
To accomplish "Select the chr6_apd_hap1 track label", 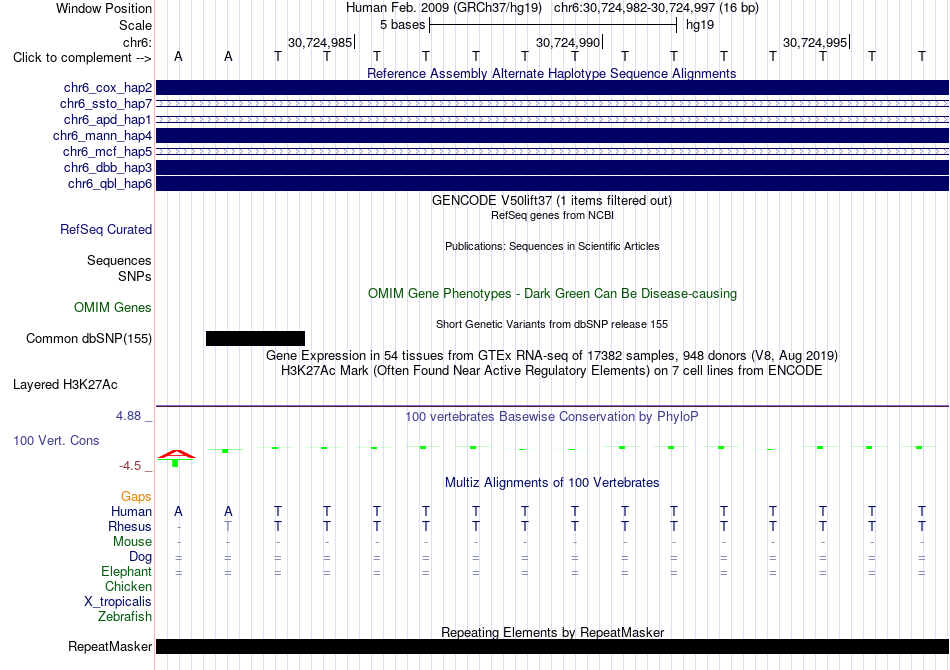I will point(108,119).
